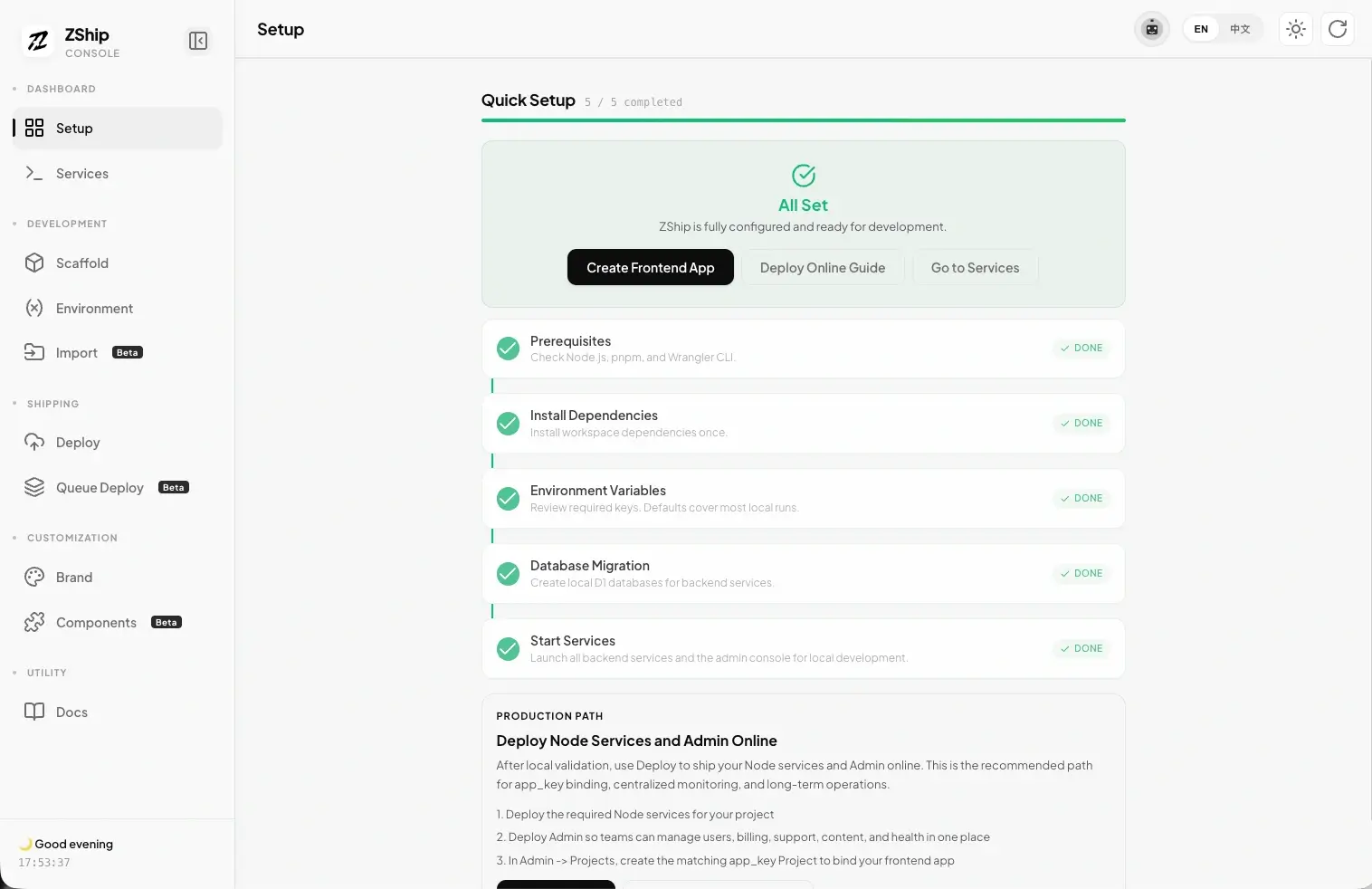Click DONE badge on Install Dependencies

[1081, 423]
